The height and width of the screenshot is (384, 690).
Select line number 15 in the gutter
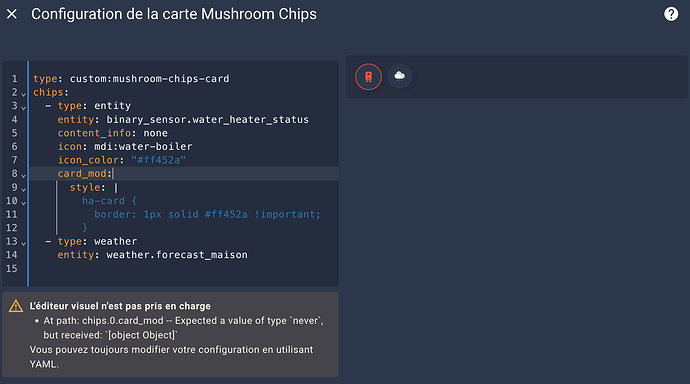pyautogui.click(x=11, y=269)
